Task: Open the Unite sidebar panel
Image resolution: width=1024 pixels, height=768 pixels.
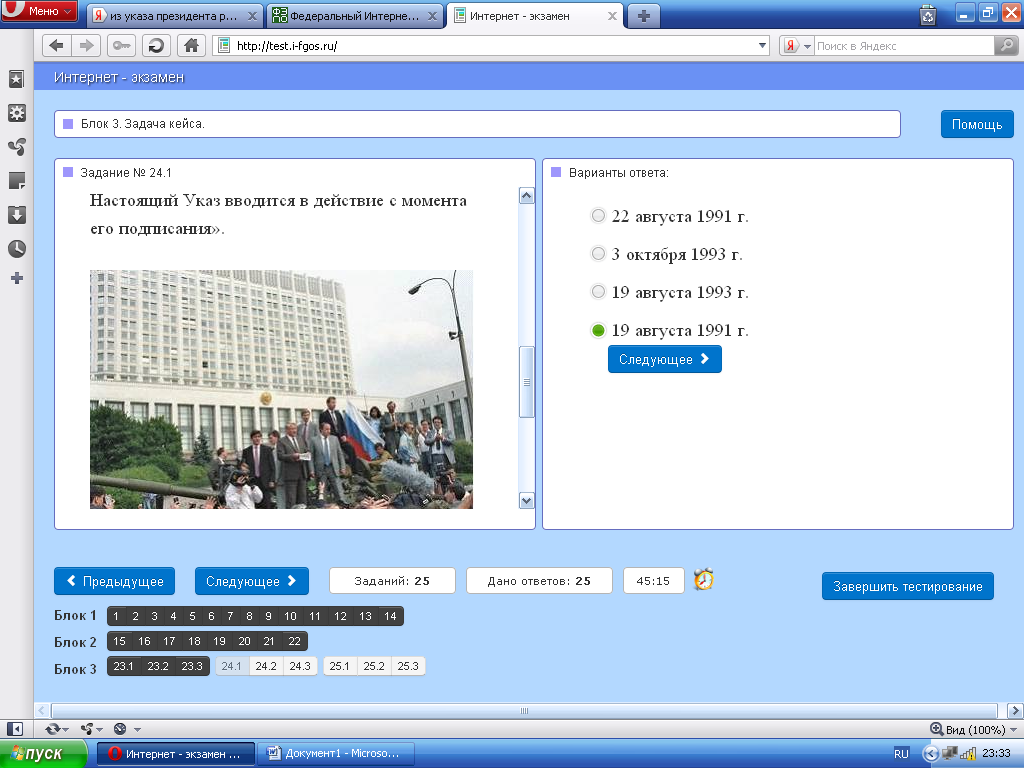Action: 16,147
